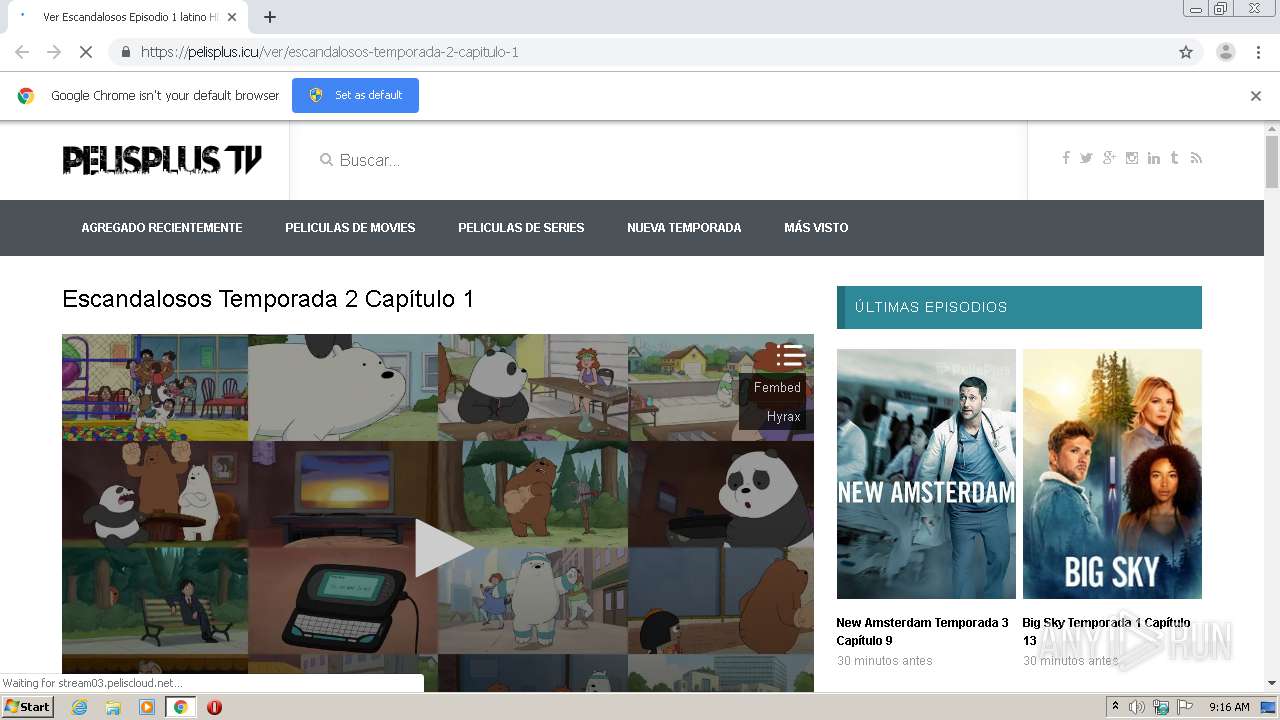This screenshot has width=1280, height=720.
Task: Go forward to the next page
Action: pos(54,52)
